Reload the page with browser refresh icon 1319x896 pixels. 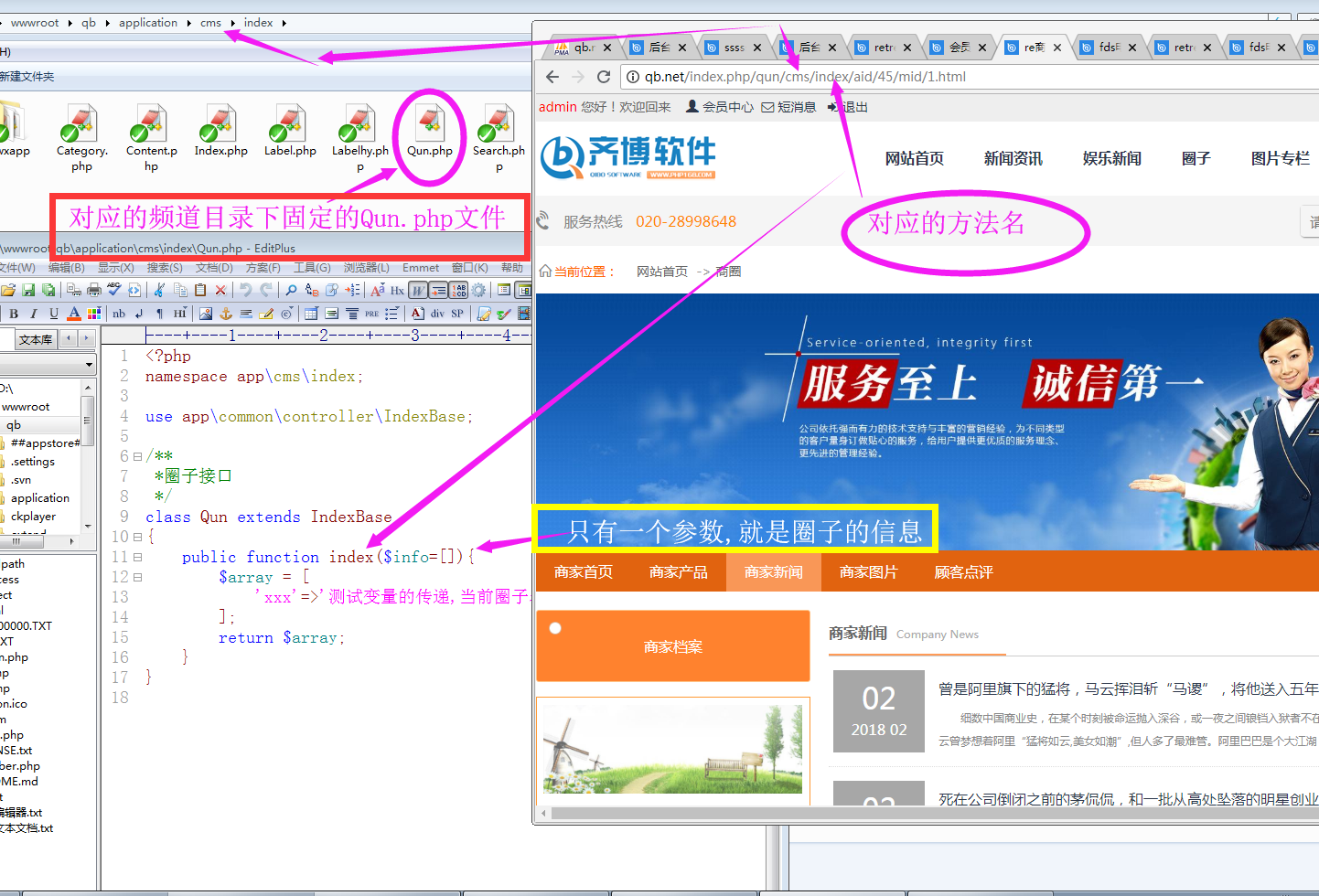(604, 77)
